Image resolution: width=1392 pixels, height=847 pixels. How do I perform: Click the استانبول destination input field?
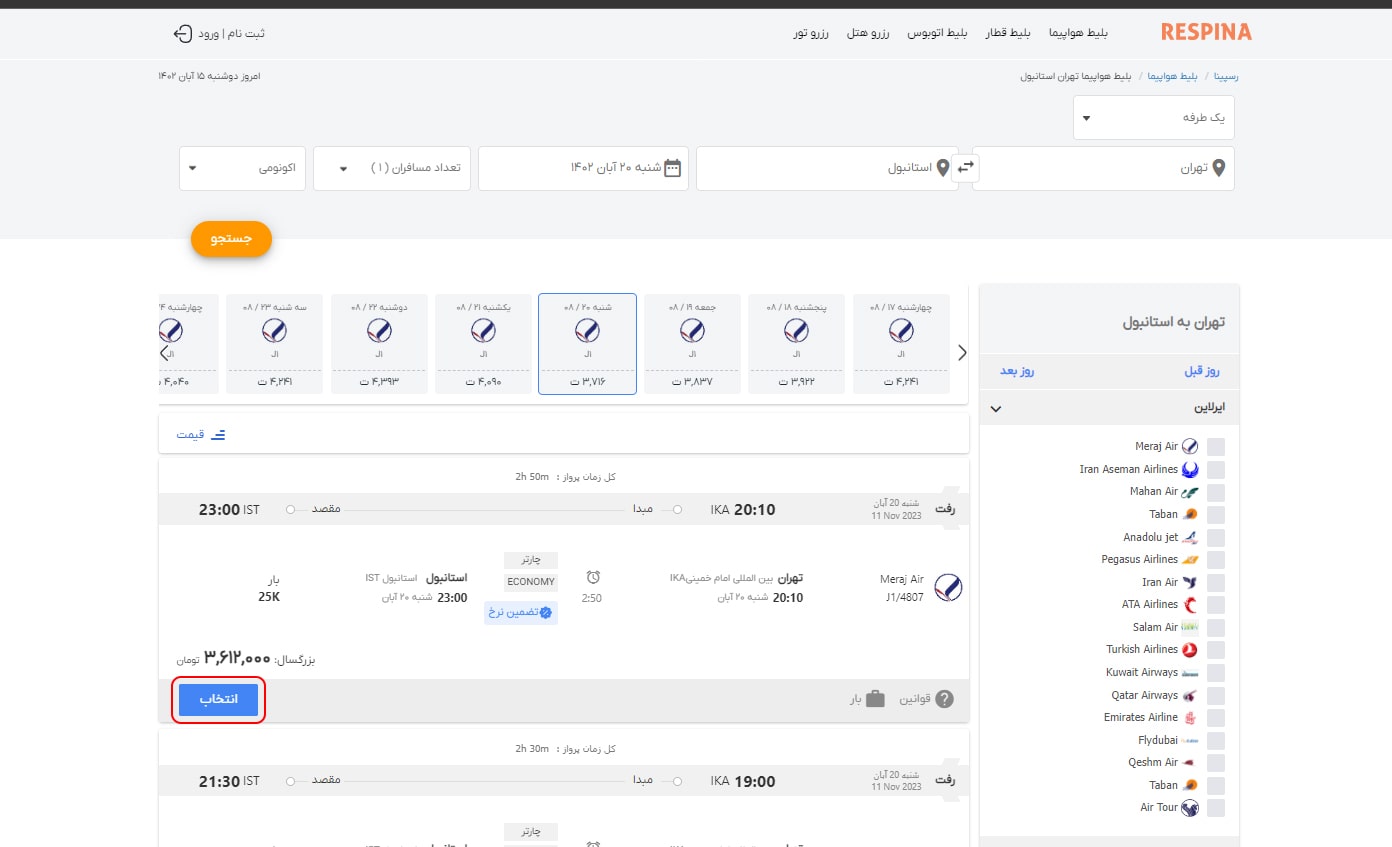(822, 168)
